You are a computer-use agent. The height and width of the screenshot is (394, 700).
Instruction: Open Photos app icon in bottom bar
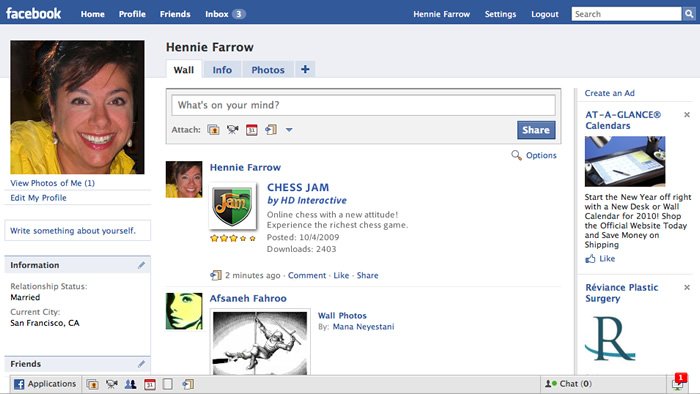(92, 384)
